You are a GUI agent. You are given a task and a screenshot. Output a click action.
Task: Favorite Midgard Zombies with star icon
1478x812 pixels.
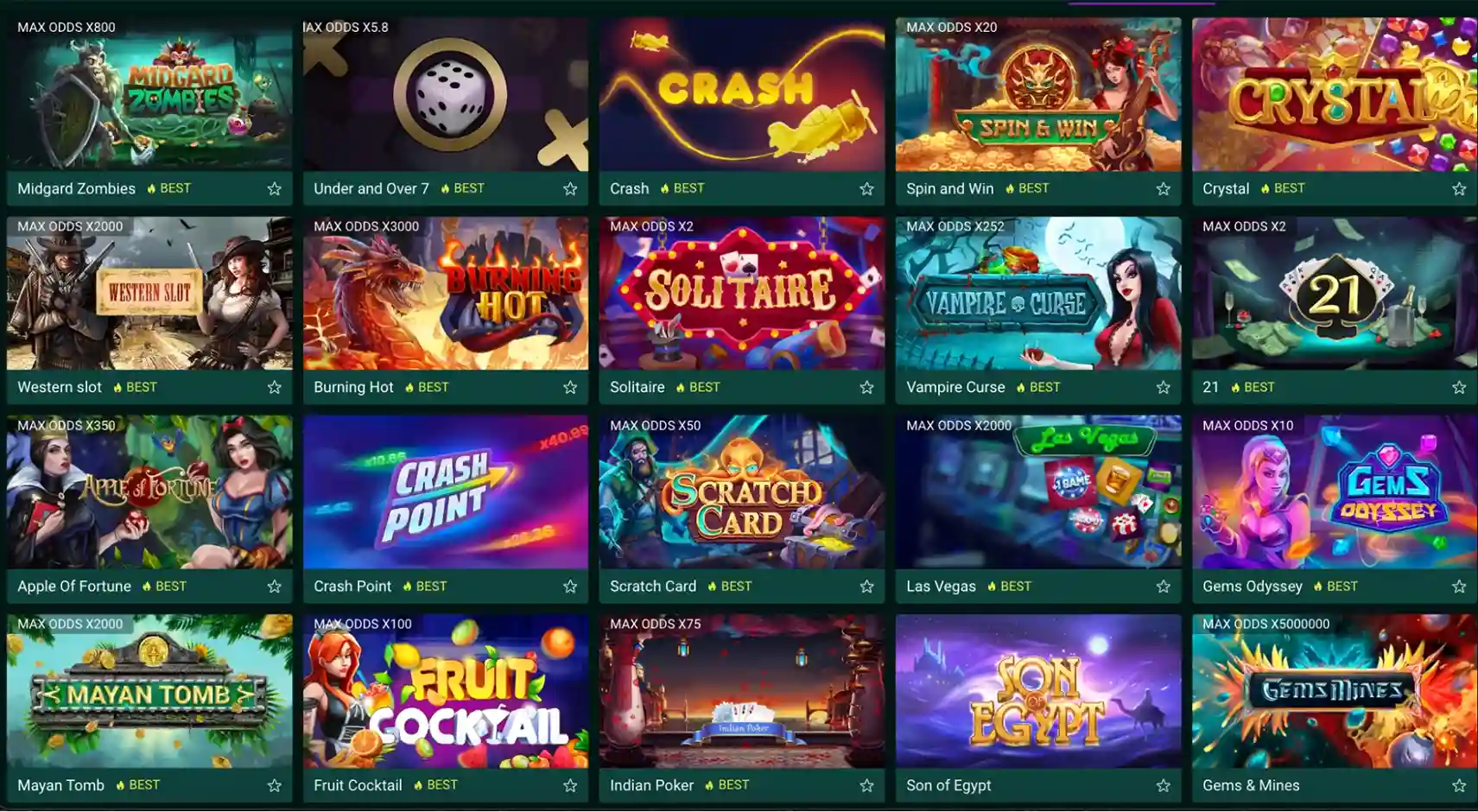point(274,188)
